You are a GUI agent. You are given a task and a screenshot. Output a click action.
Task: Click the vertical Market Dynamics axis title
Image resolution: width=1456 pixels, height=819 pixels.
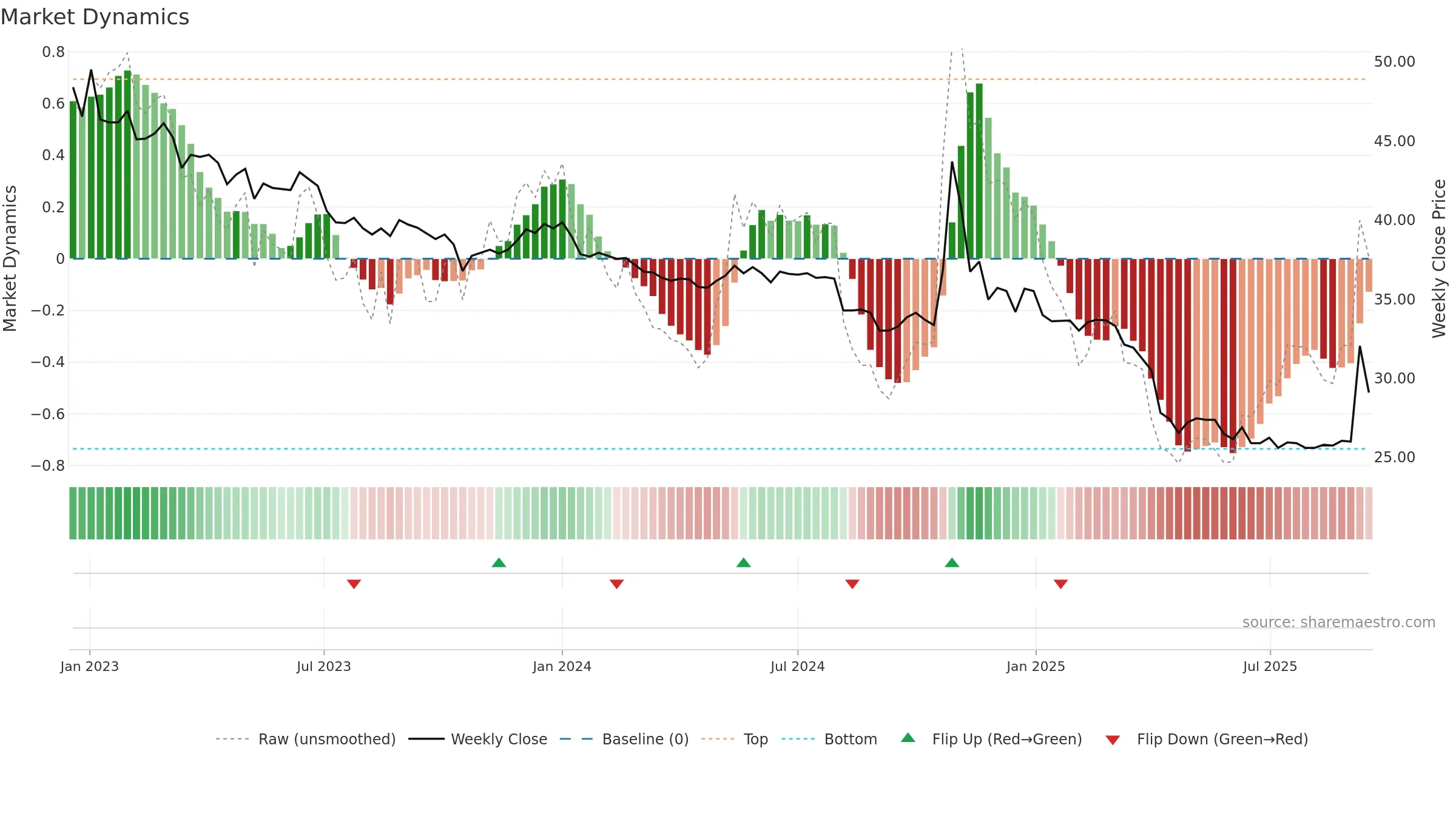tap(10, 258)
